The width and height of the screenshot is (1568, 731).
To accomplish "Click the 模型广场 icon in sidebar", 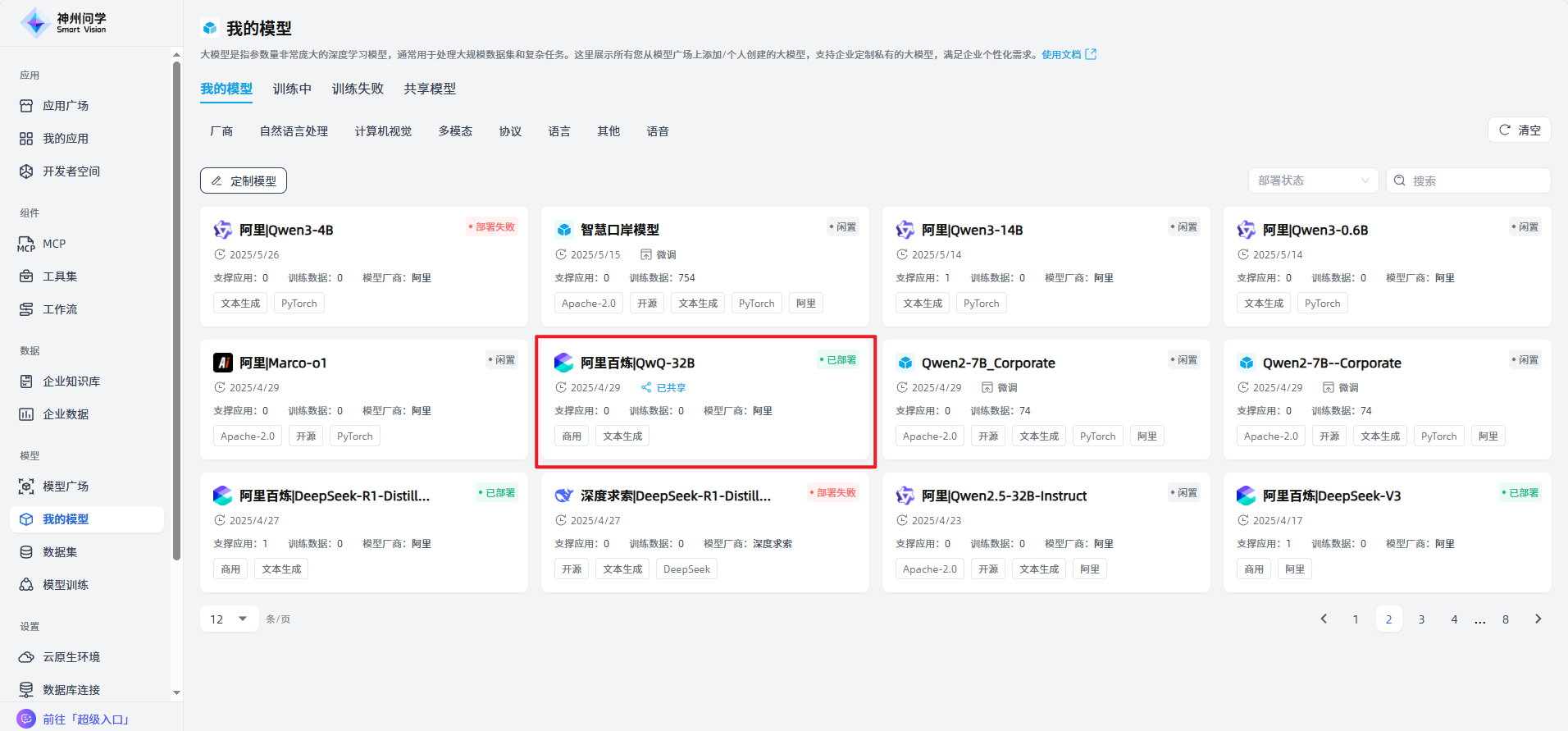I will click(x=26, y=487).
